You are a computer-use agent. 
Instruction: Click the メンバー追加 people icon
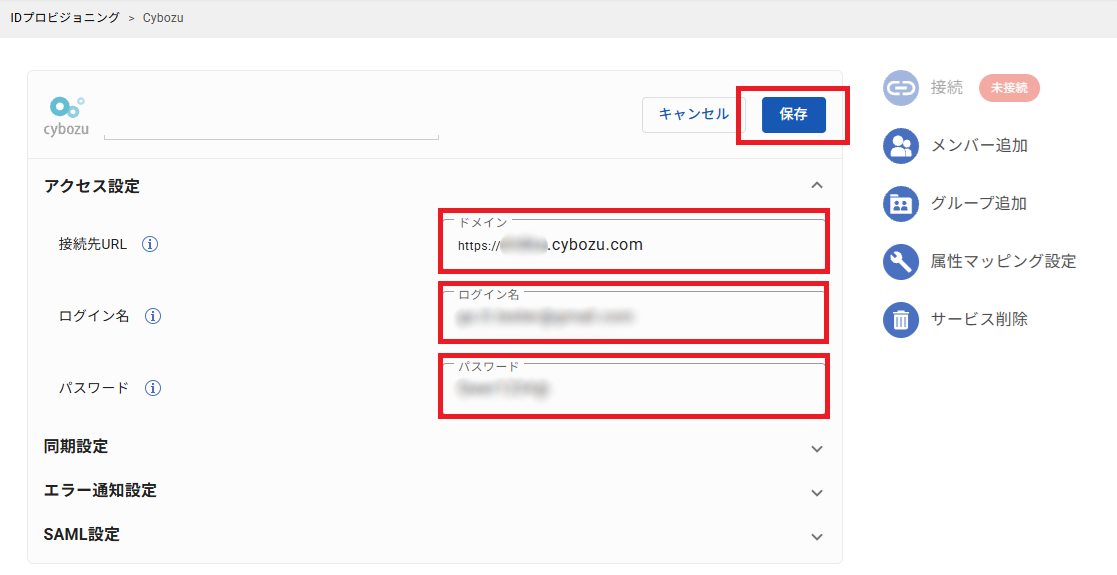900,146
